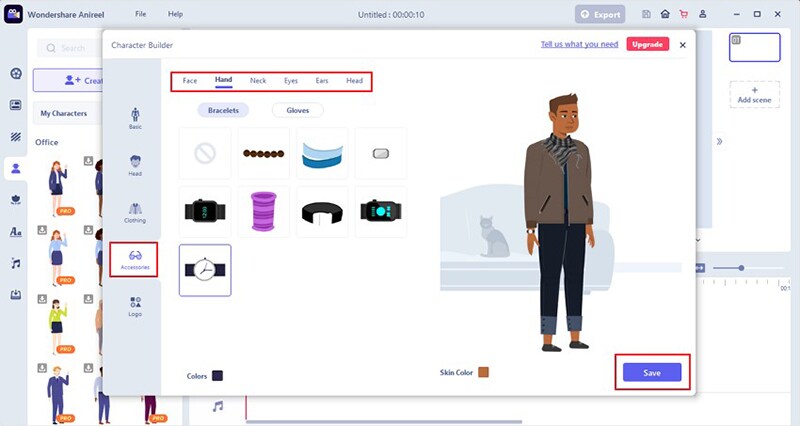Open the Basic category in Character Builder

pos(135,118)
